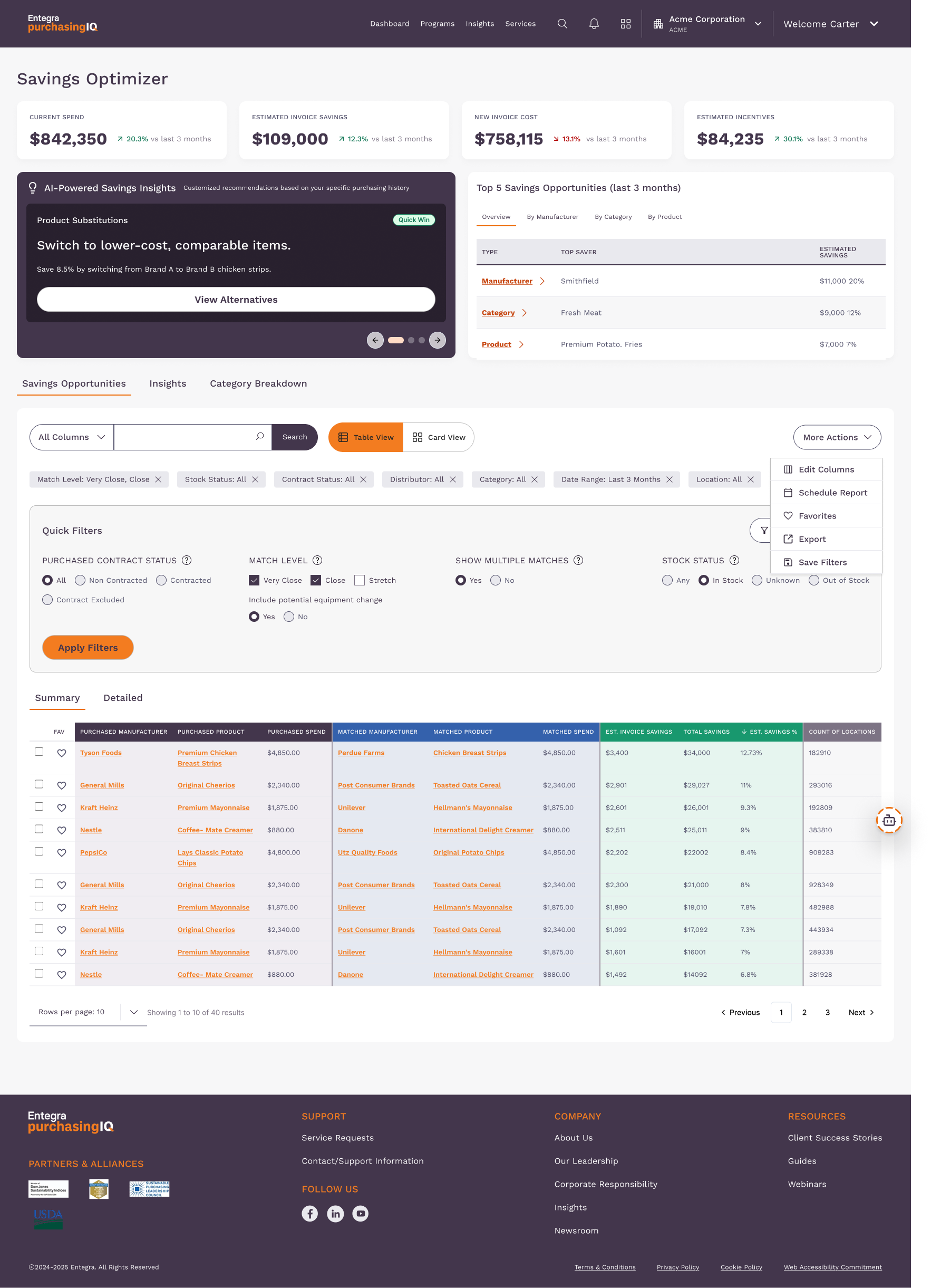Collapse the More Actions dropdown

(837, 437)
